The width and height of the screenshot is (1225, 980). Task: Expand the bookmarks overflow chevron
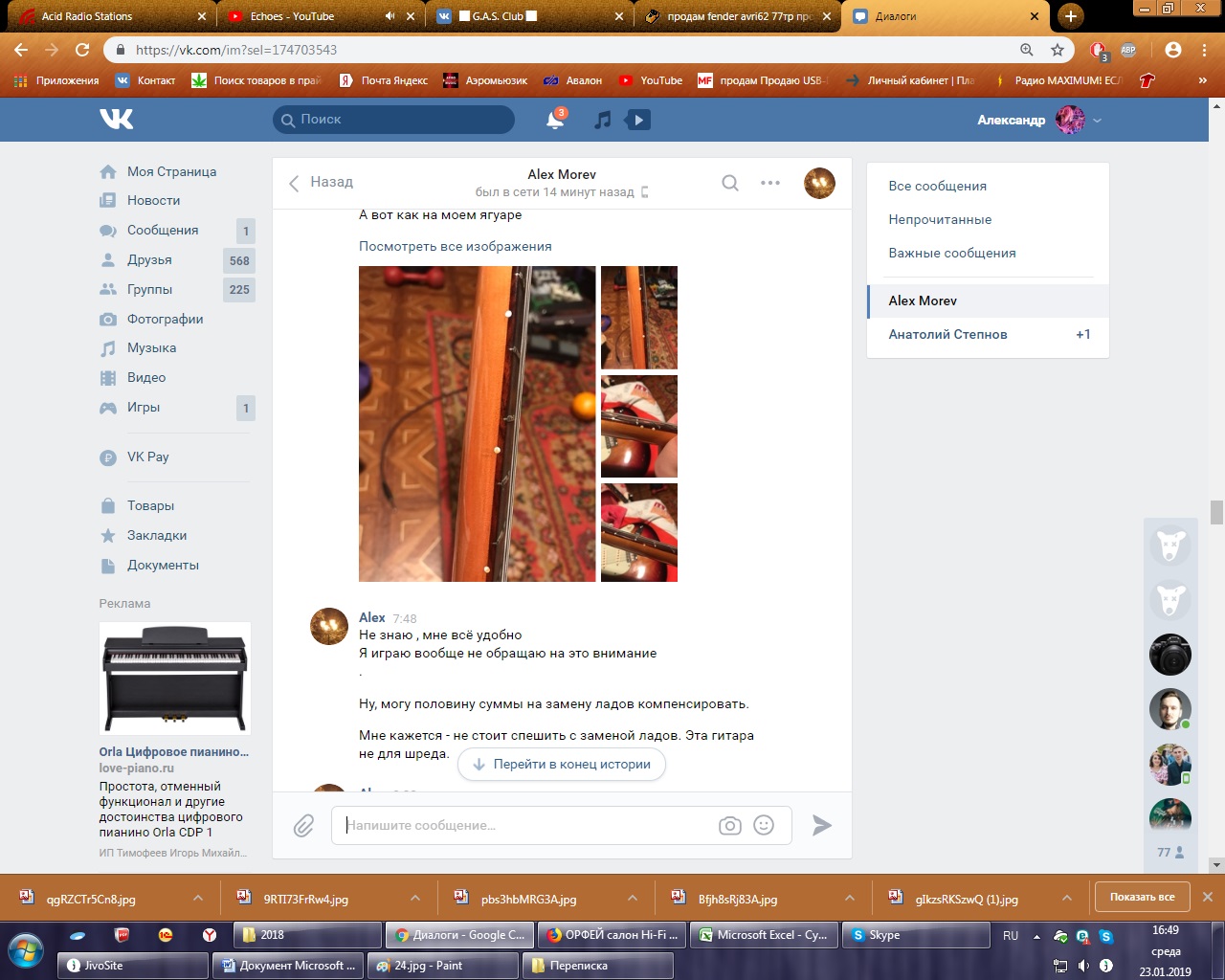pyautogui.click(x=1203, y=80)
